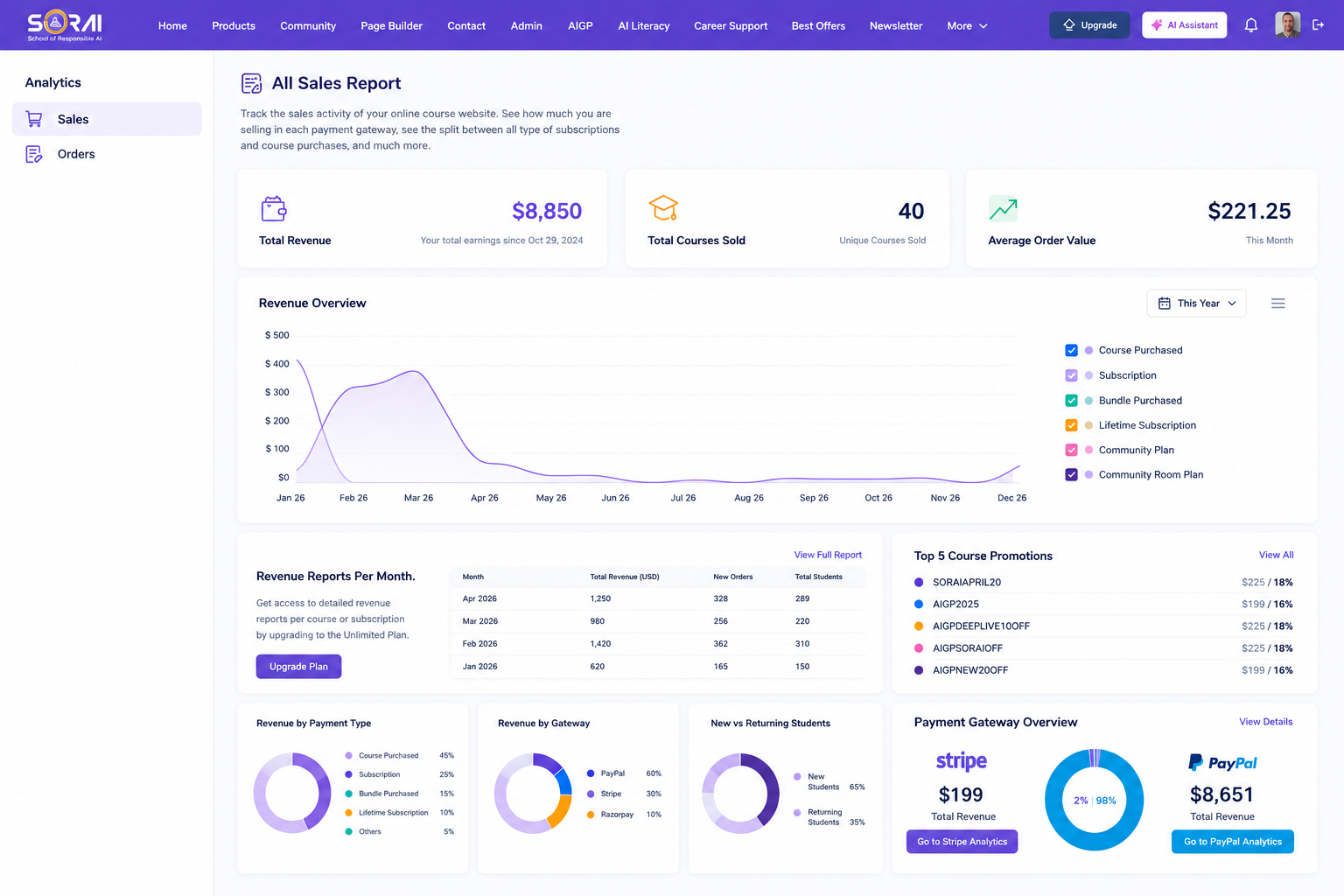
Task: Click the PayPal logo
Action: (1222, 763)
